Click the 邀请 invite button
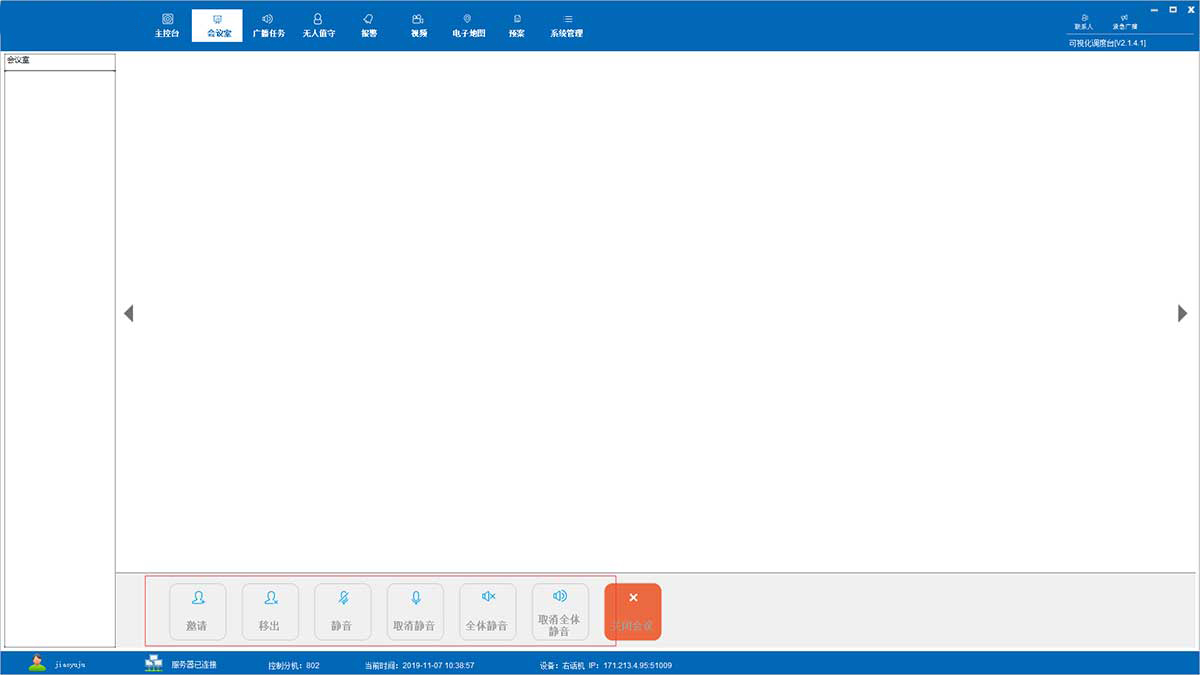 (x=197, y=611)
